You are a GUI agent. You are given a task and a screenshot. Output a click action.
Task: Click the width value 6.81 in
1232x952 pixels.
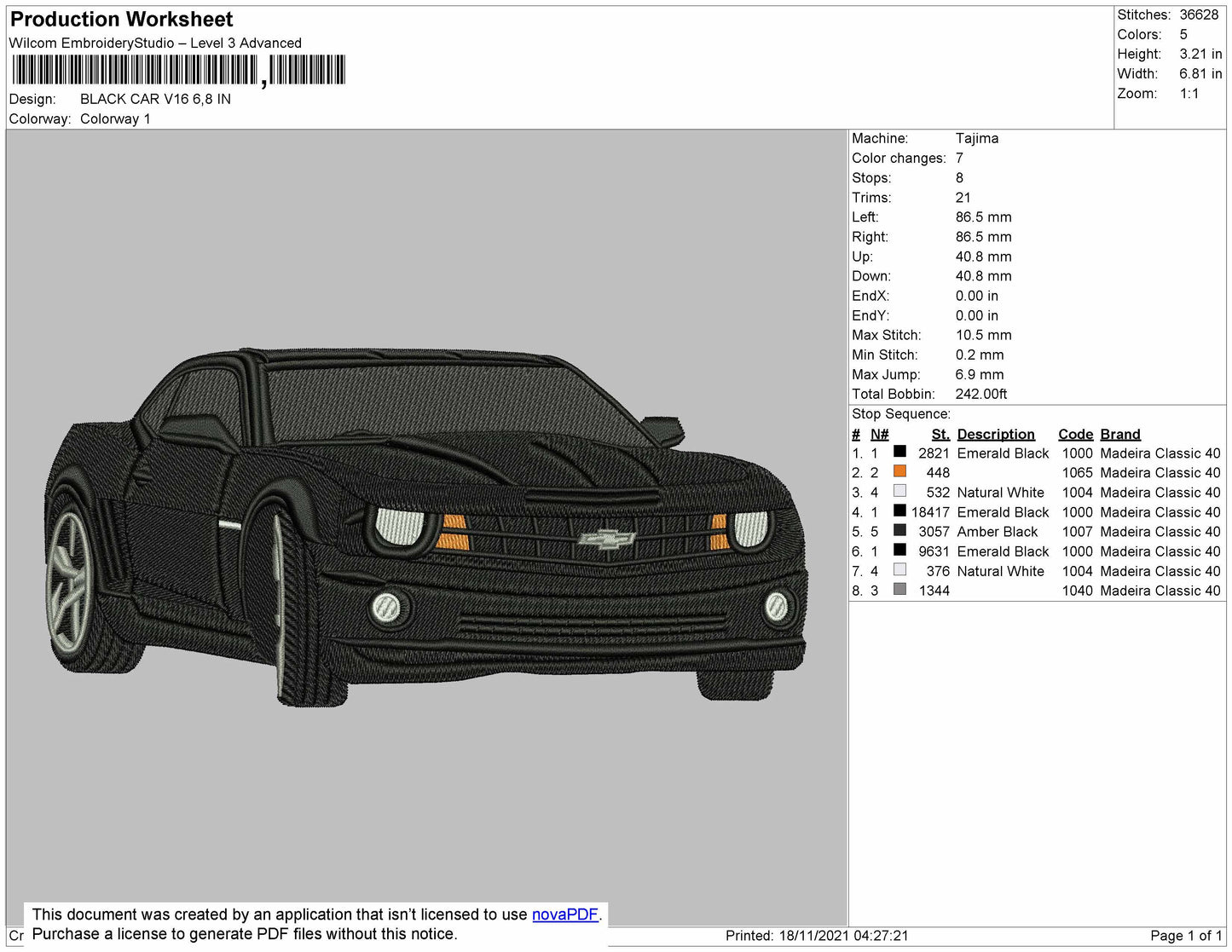pos(1200,74)
